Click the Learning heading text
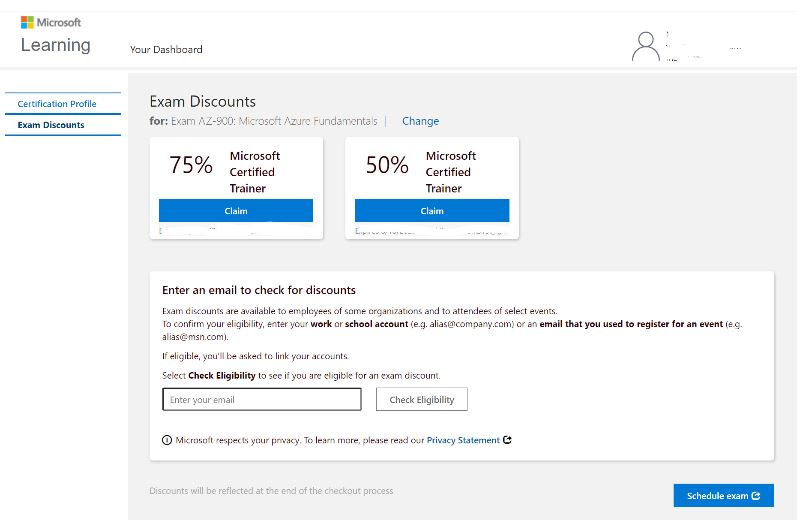 [x=56, y=45]
